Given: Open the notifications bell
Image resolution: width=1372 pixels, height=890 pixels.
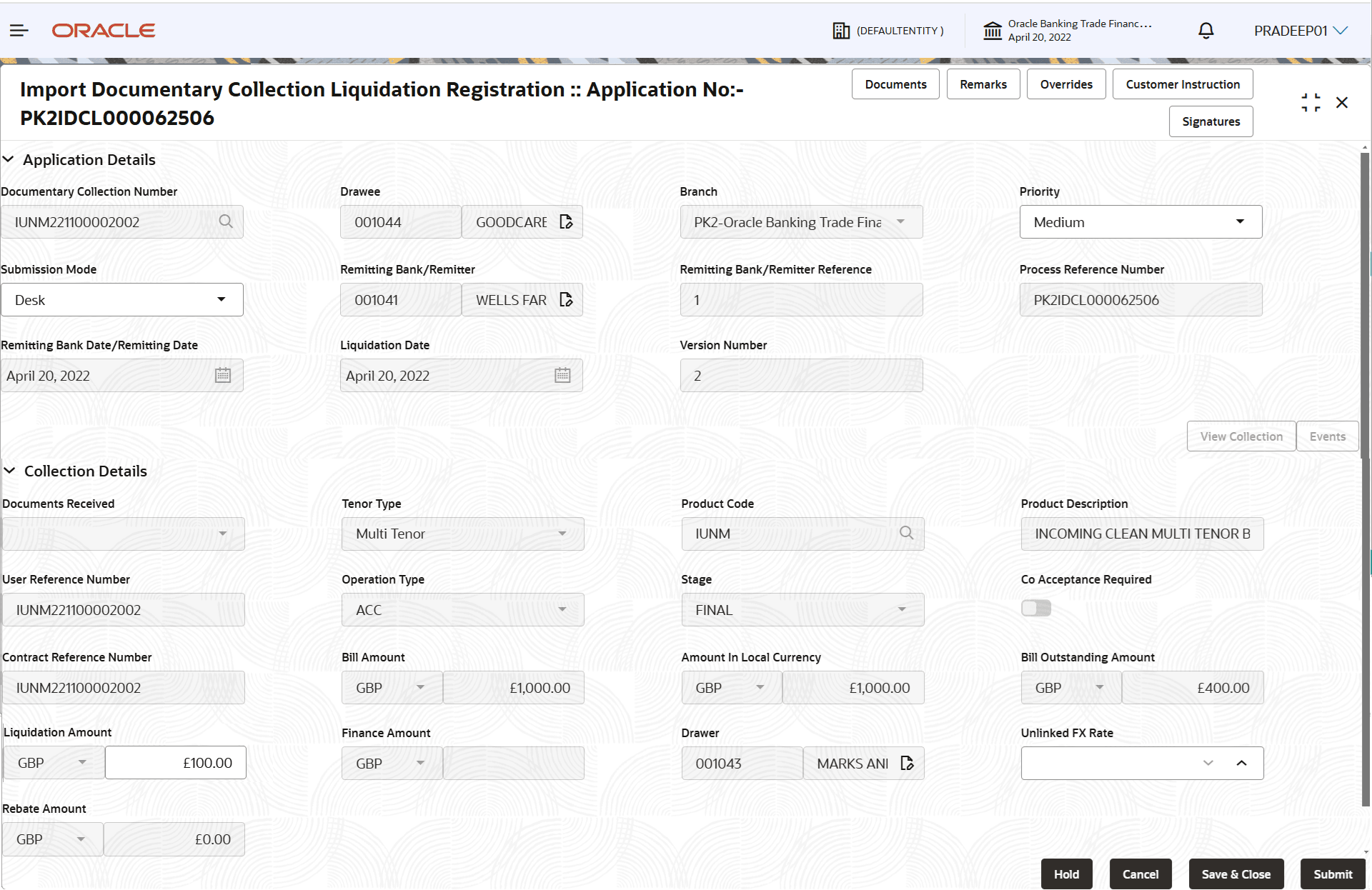Looking at the screenshot, I should click(1206, 30).
